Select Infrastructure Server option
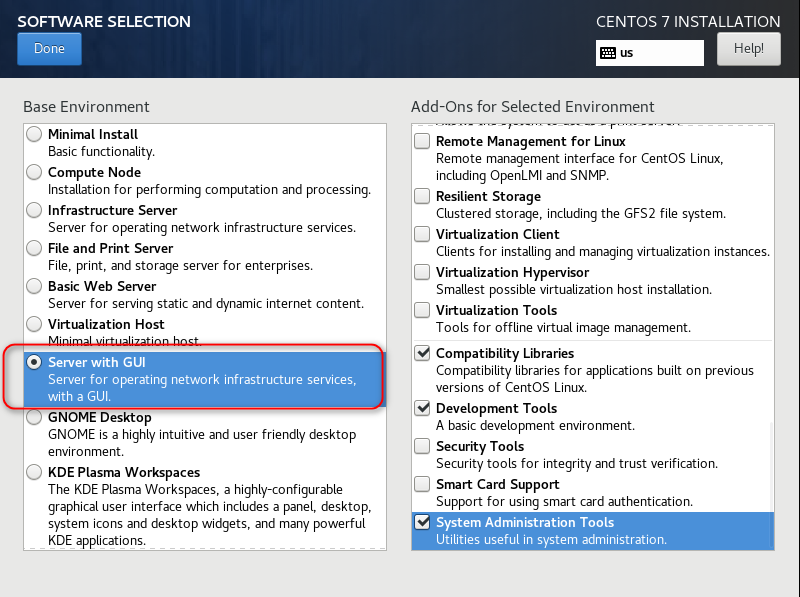This screenshot has height=597, width=800. pos(35,211)
